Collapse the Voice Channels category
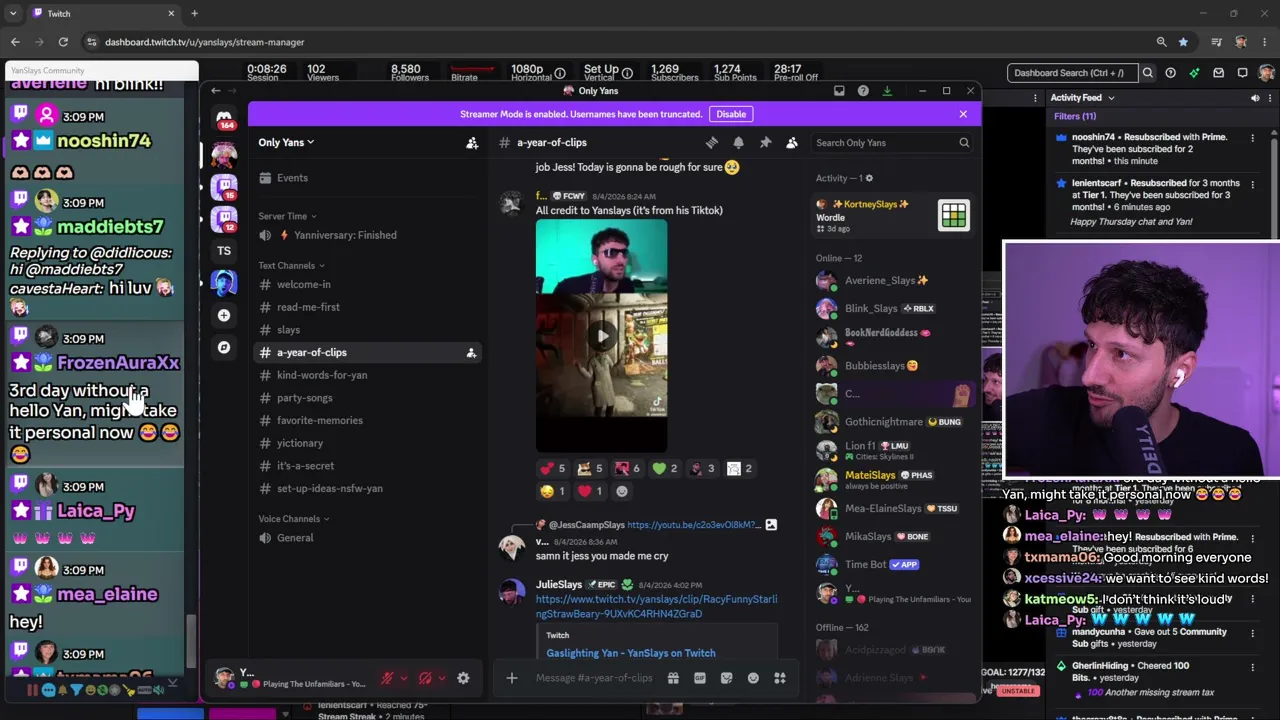This screenshot has width=1280, height=720. (294, 519)
